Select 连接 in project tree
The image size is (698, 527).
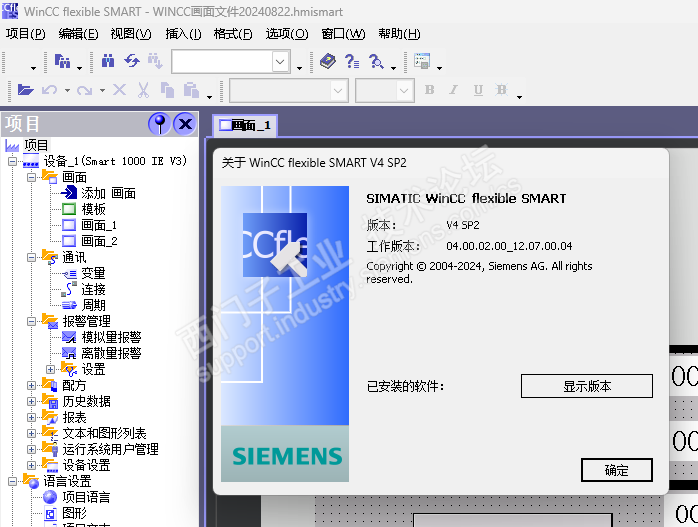pos(93,289)
